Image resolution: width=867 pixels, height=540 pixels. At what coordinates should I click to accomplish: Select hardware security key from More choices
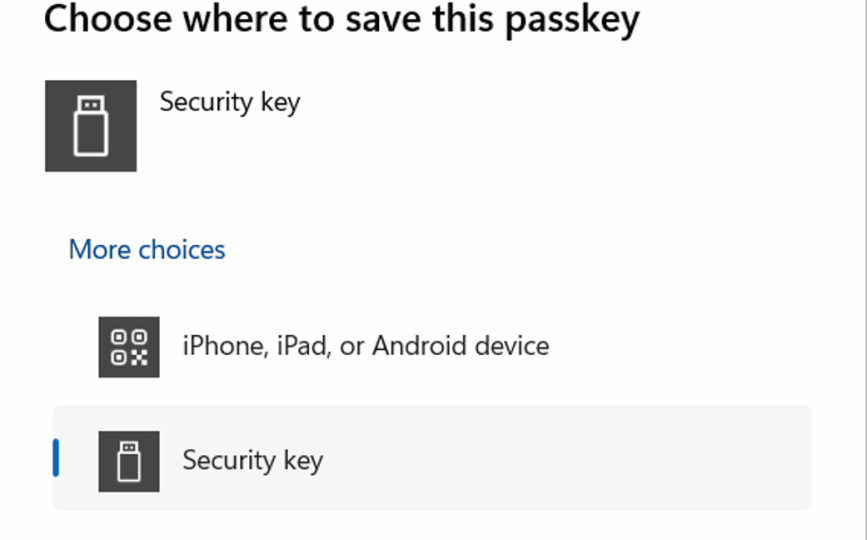[252, 461]
